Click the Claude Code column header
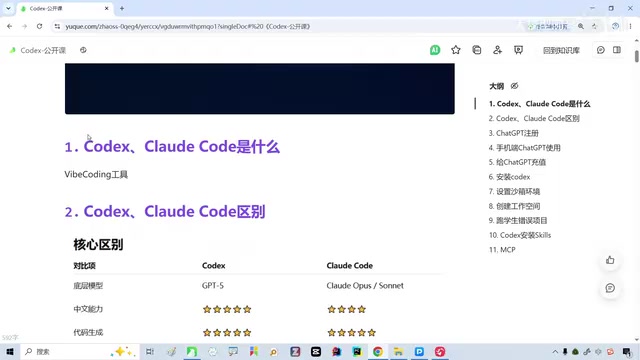The height and width of the screenshot is (360, 640). pos(349,266)
